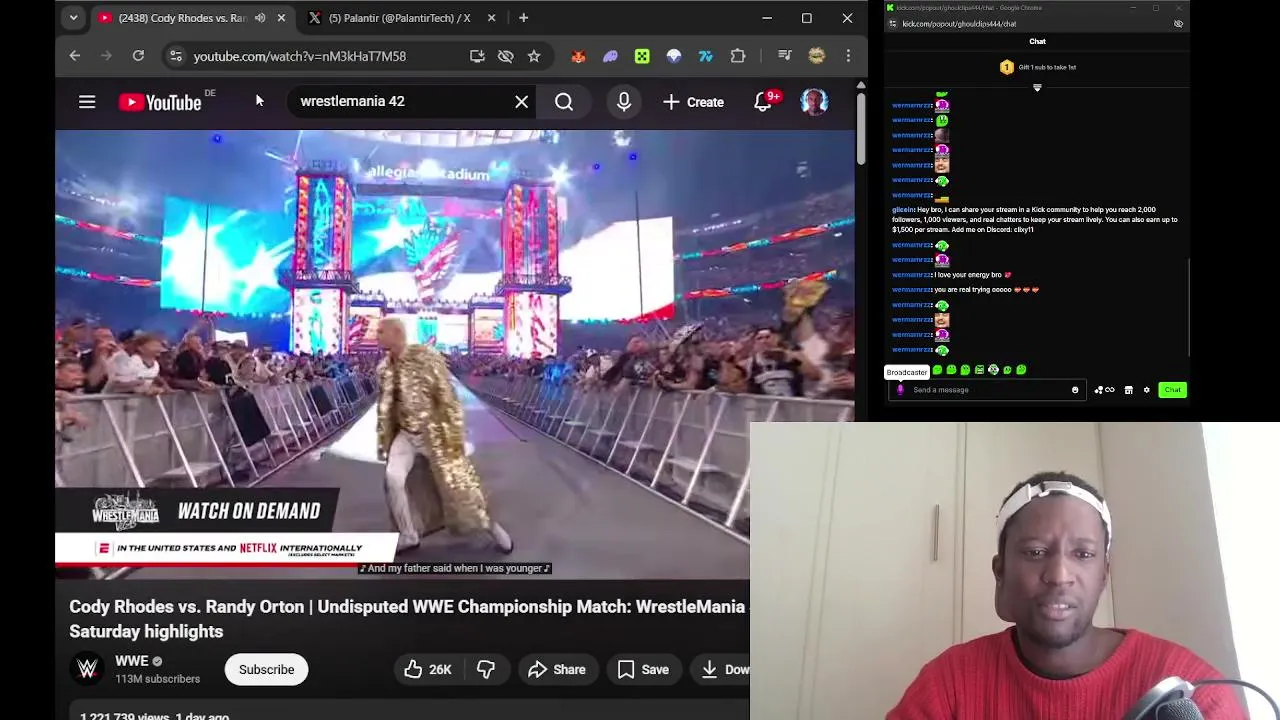Click the Chat heading in Kick window
This screenshot has width=1280, height=720.
tap(1037, 42)
